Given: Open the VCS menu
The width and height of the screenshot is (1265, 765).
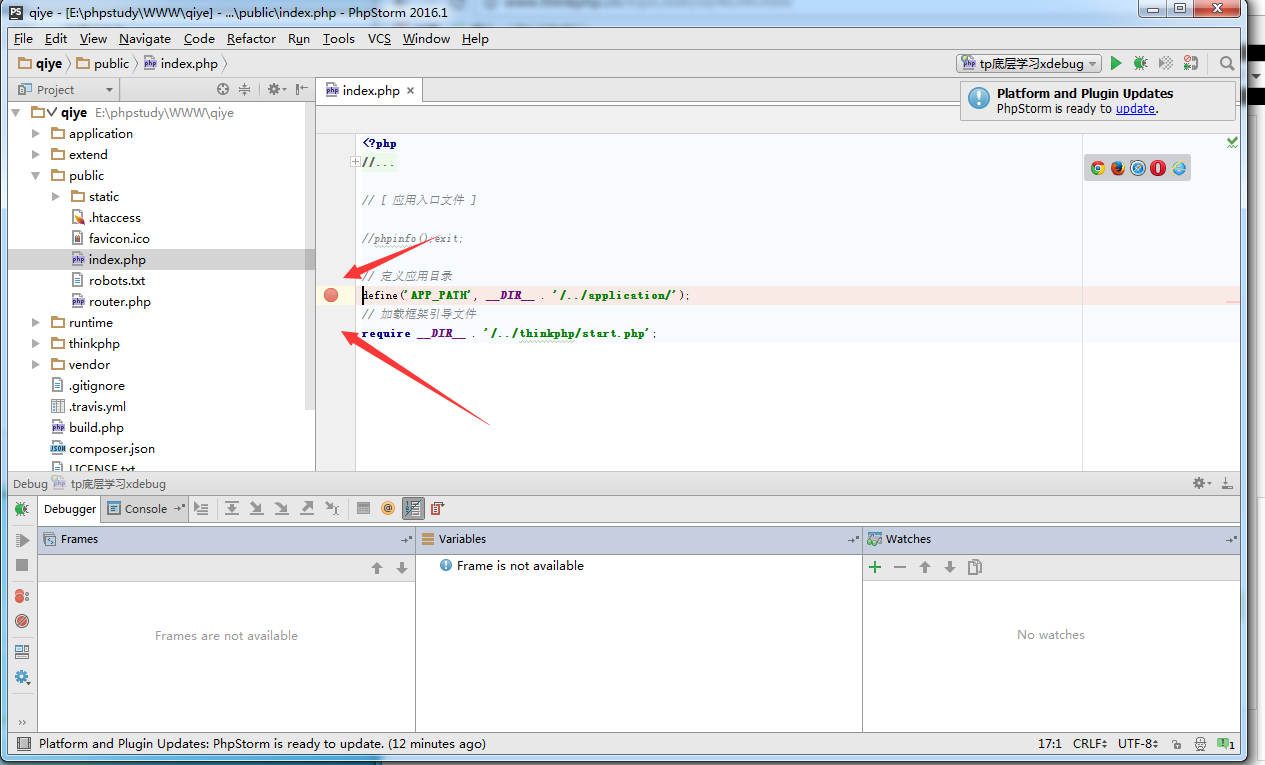Looking at the screenshot, I should (x=379, y=38).
